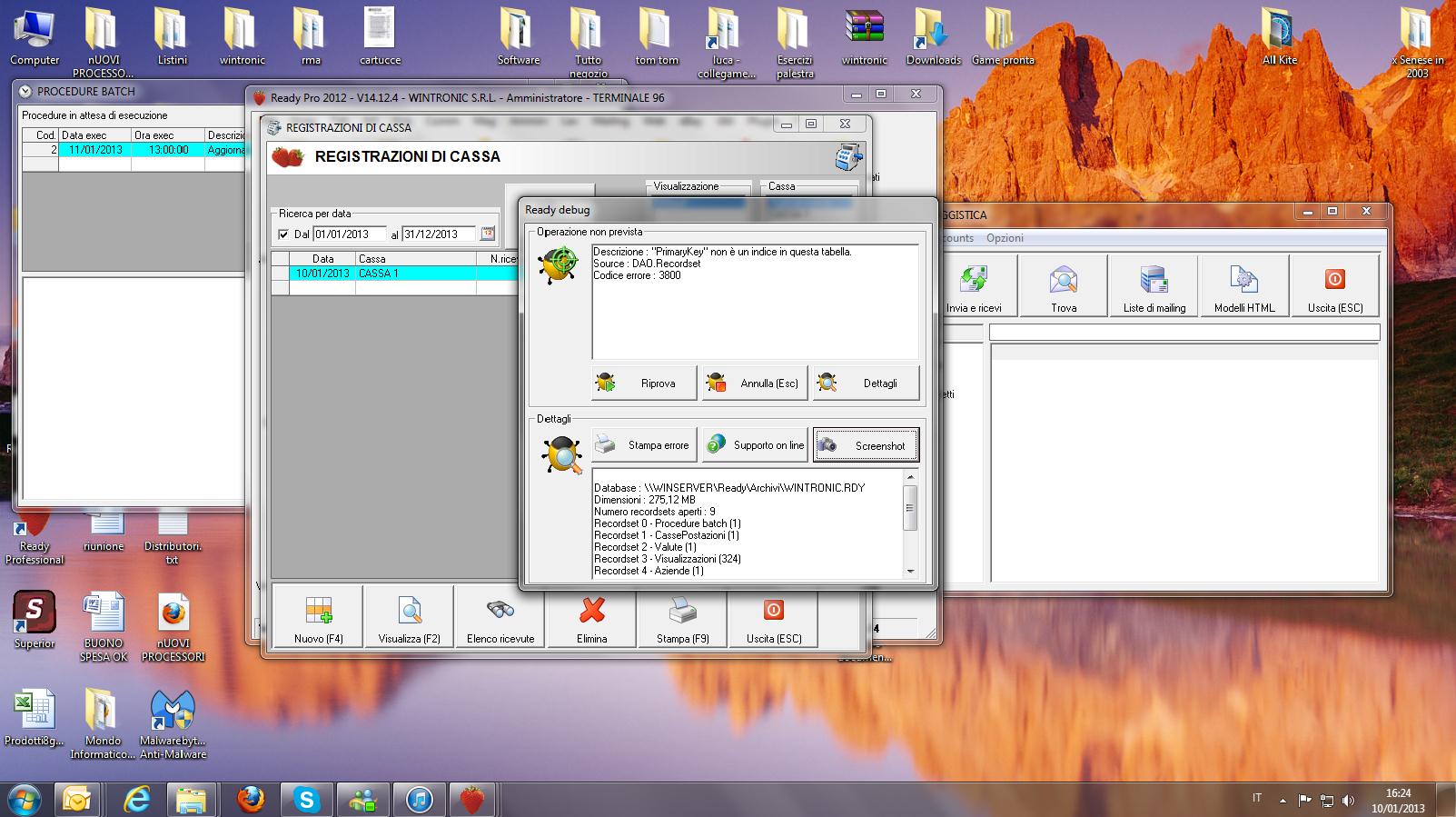1456x817 pixels.
Task: Click the Skype icon in the taskbar
Action: pyautogui.click(x=306, y=800)
